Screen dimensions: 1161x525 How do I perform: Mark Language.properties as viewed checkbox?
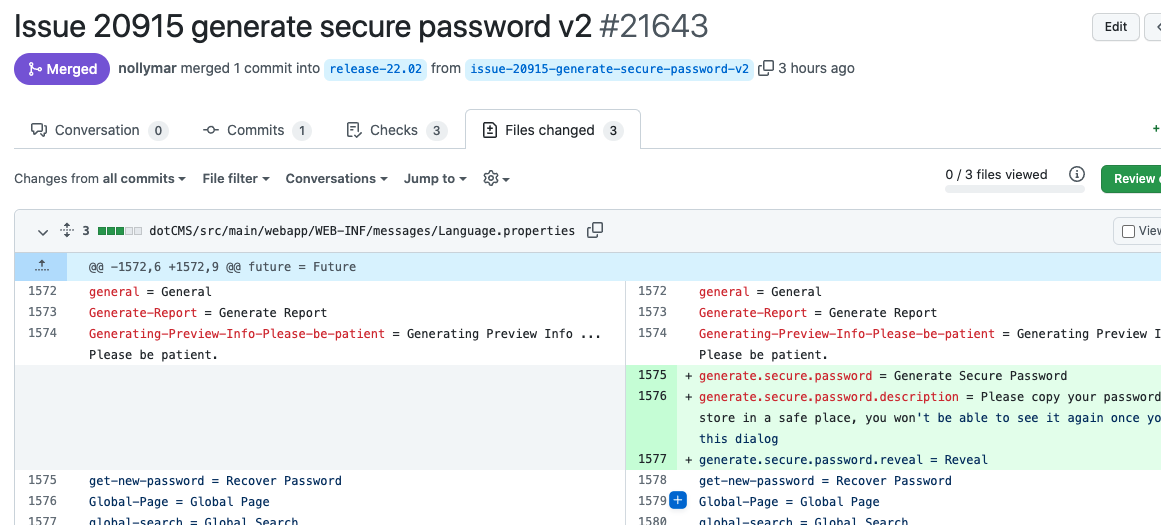tap(1128, 231)
